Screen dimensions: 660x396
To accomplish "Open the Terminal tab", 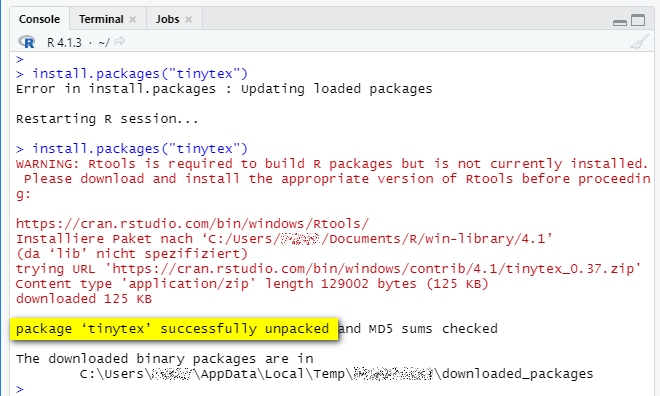I will pos(101,19).
